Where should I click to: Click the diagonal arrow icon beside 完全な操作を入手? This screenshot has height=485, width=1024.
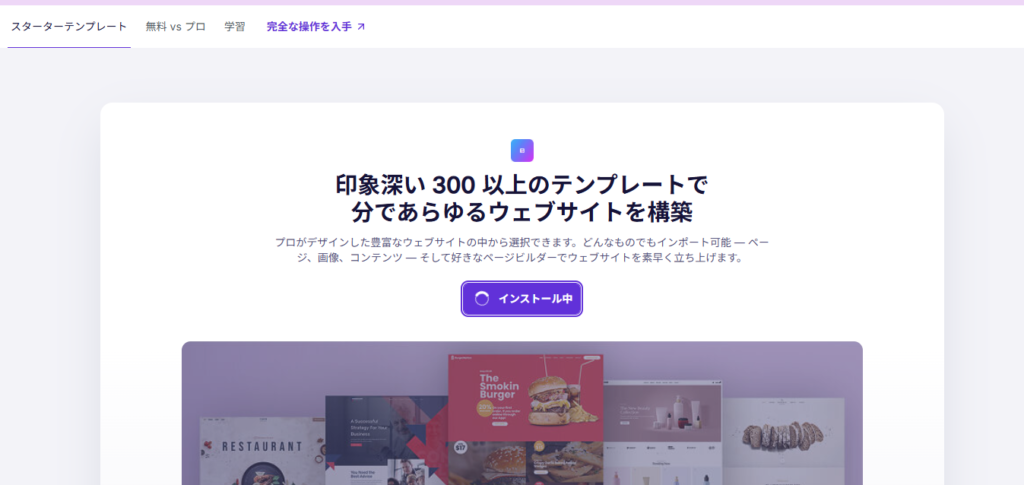(x=361, y=27)
